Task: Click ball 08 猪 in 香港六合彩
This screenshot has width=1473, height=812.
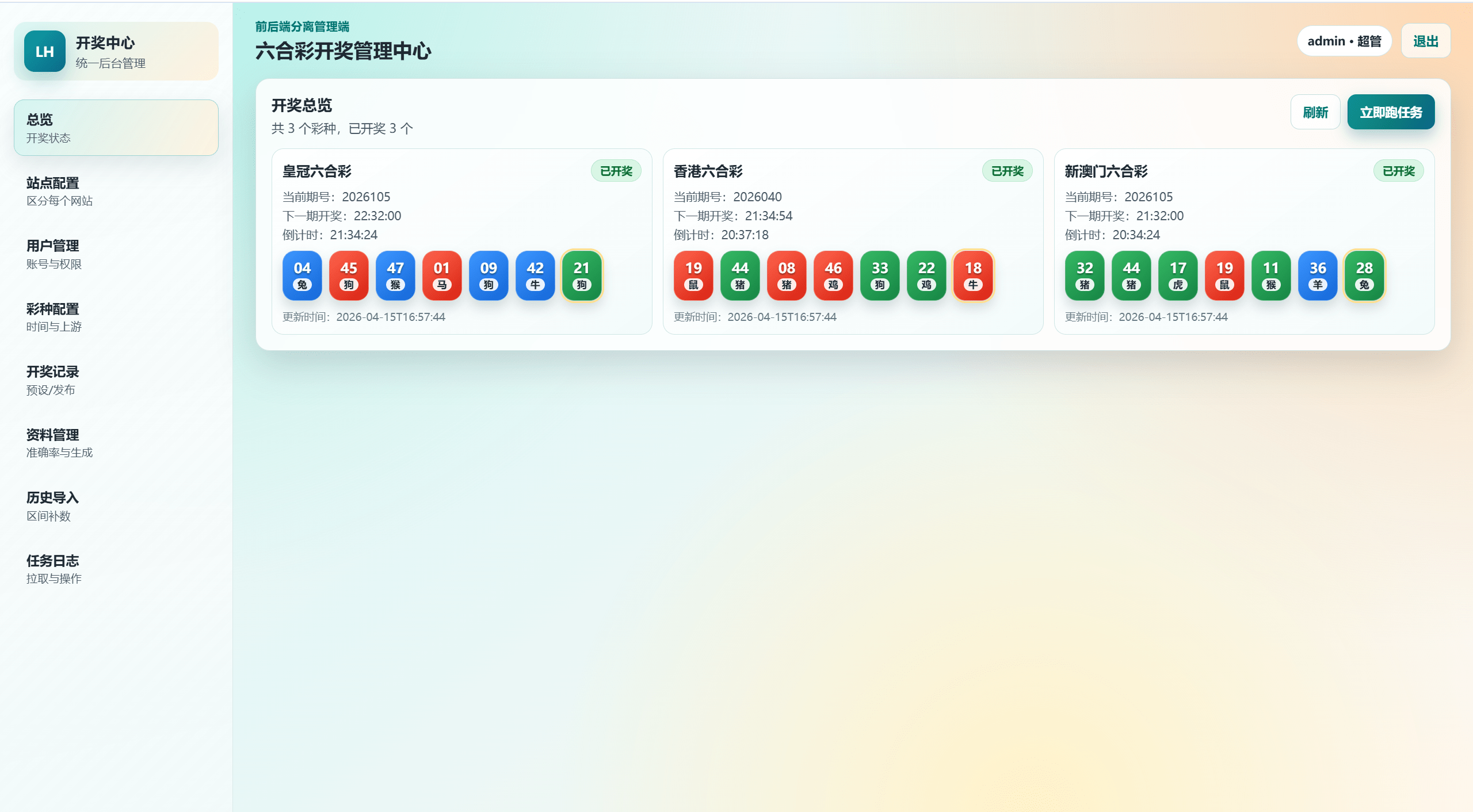Action: [x=787, y=275]
